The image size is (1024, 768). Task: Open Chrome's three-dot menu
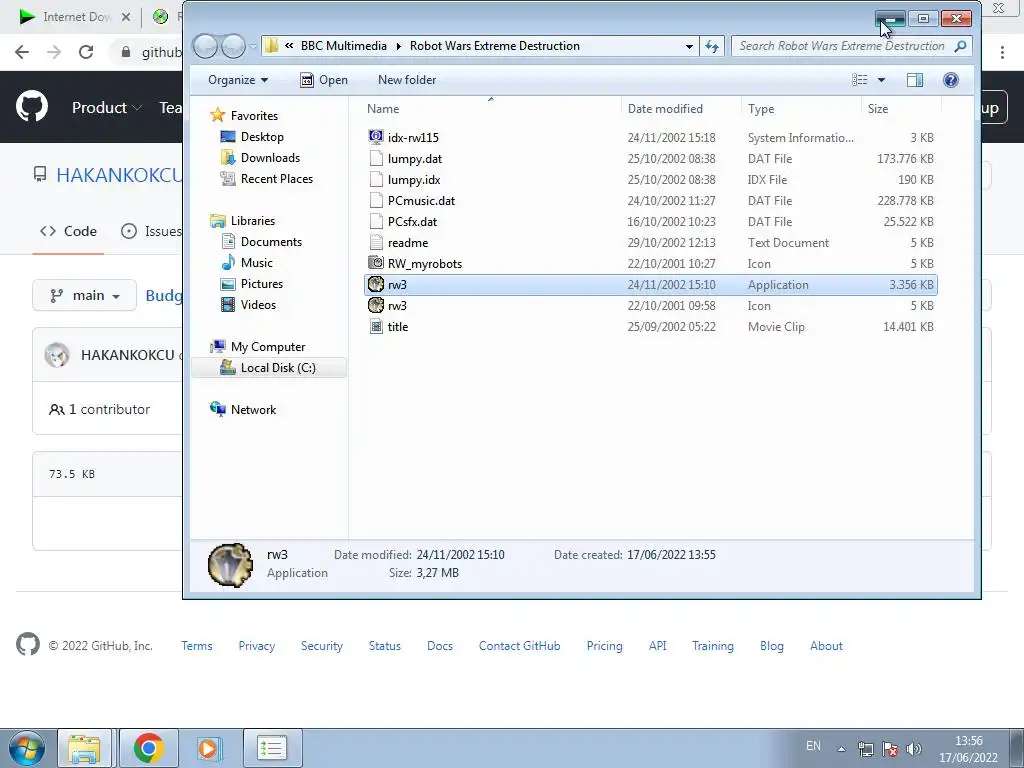(x=1002, y=52)
